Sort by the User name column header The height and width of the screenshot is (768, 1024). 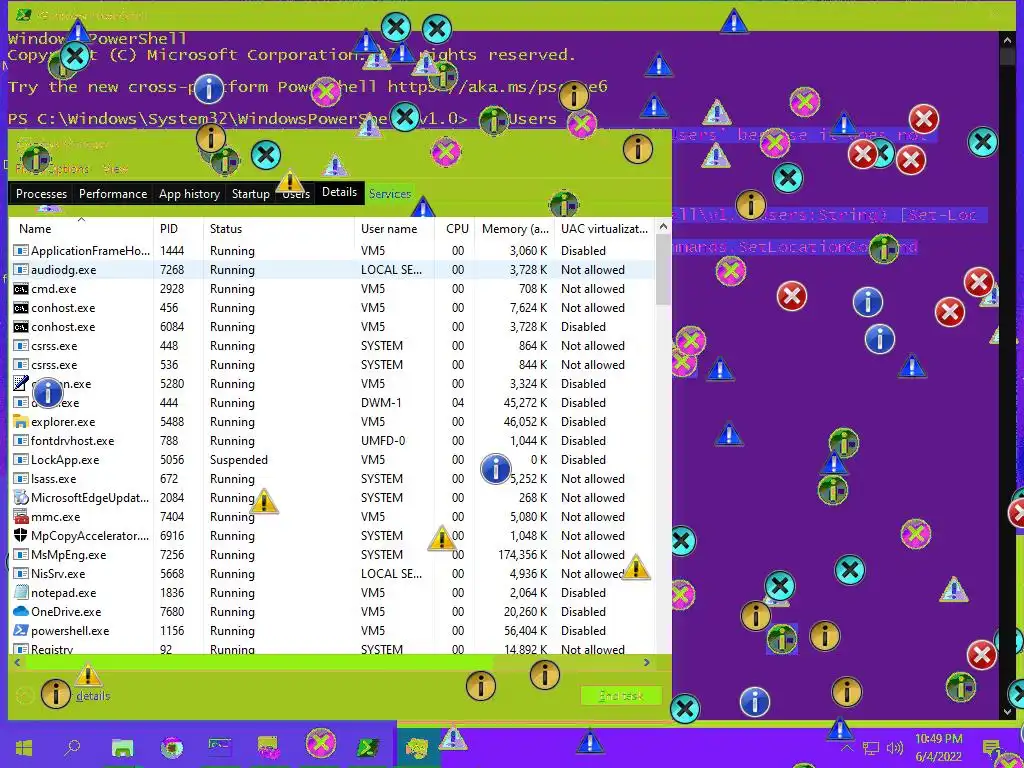pos(394,229)
